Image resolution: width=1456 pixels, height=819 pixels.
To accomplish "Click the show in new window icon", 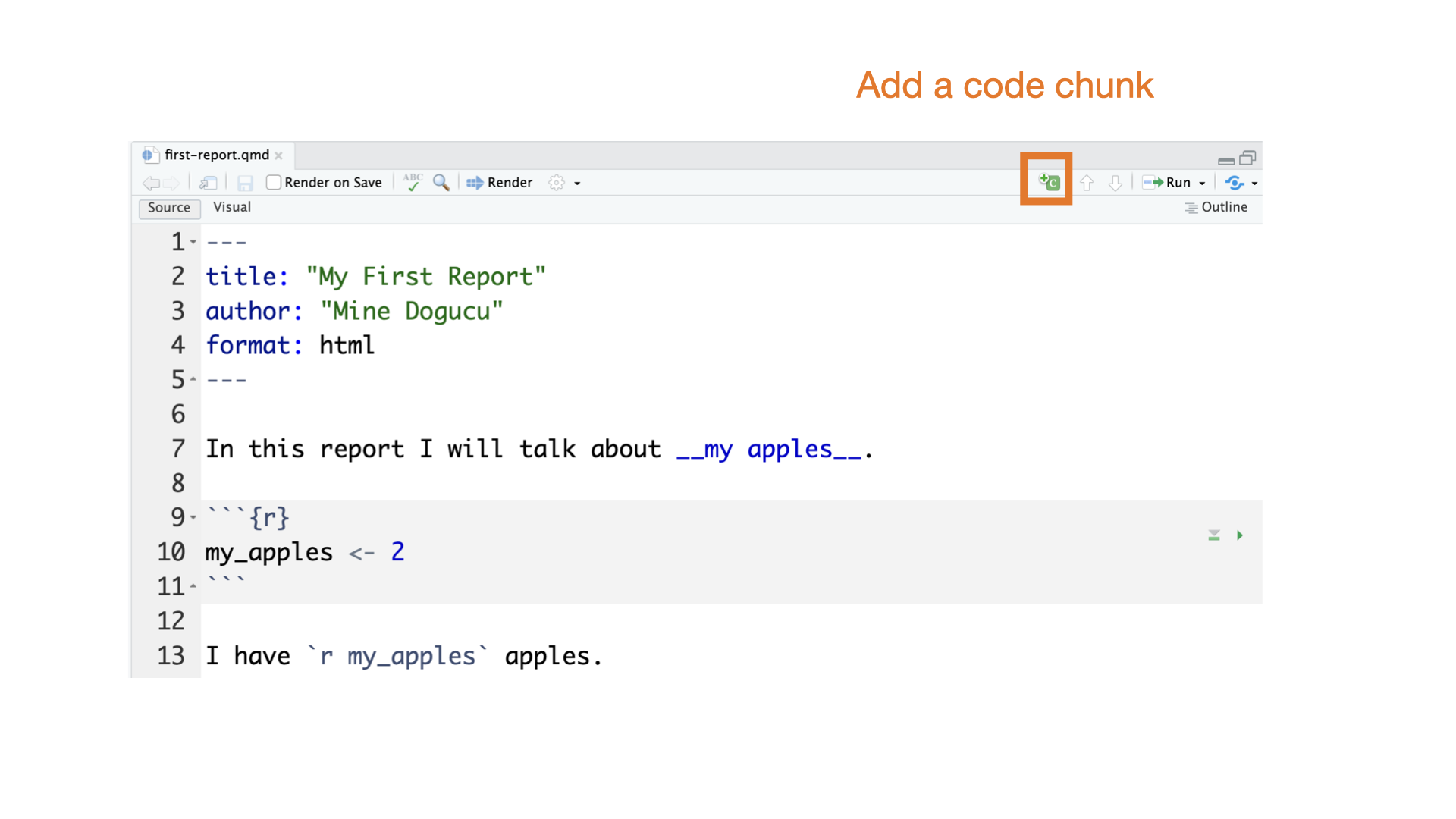I will tap(208, 183).
